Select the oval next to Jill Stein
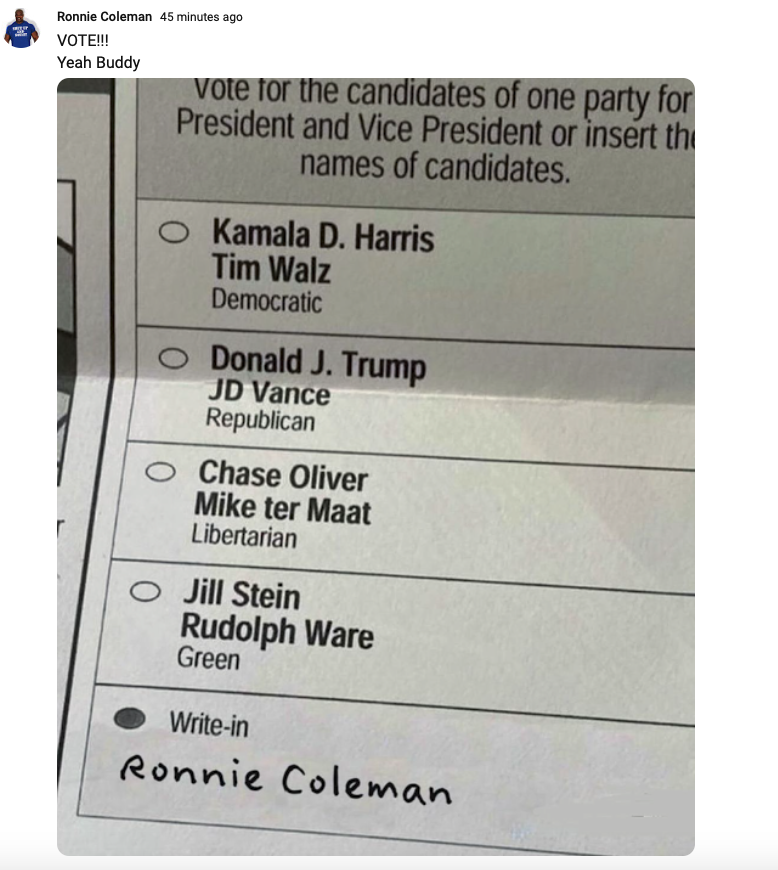The width and height of the screenshot is (778, 870). tap(145, 591)
